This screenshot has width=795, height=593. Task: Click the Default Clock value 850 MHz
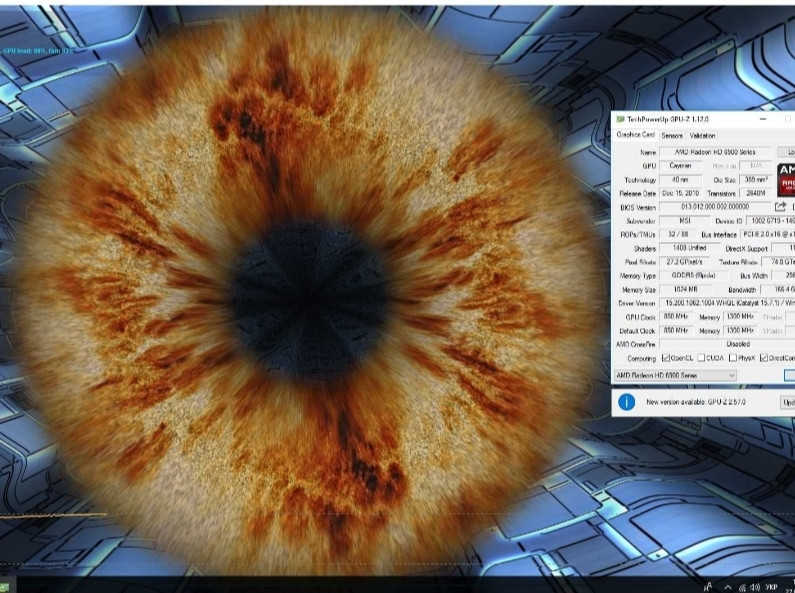675,330
